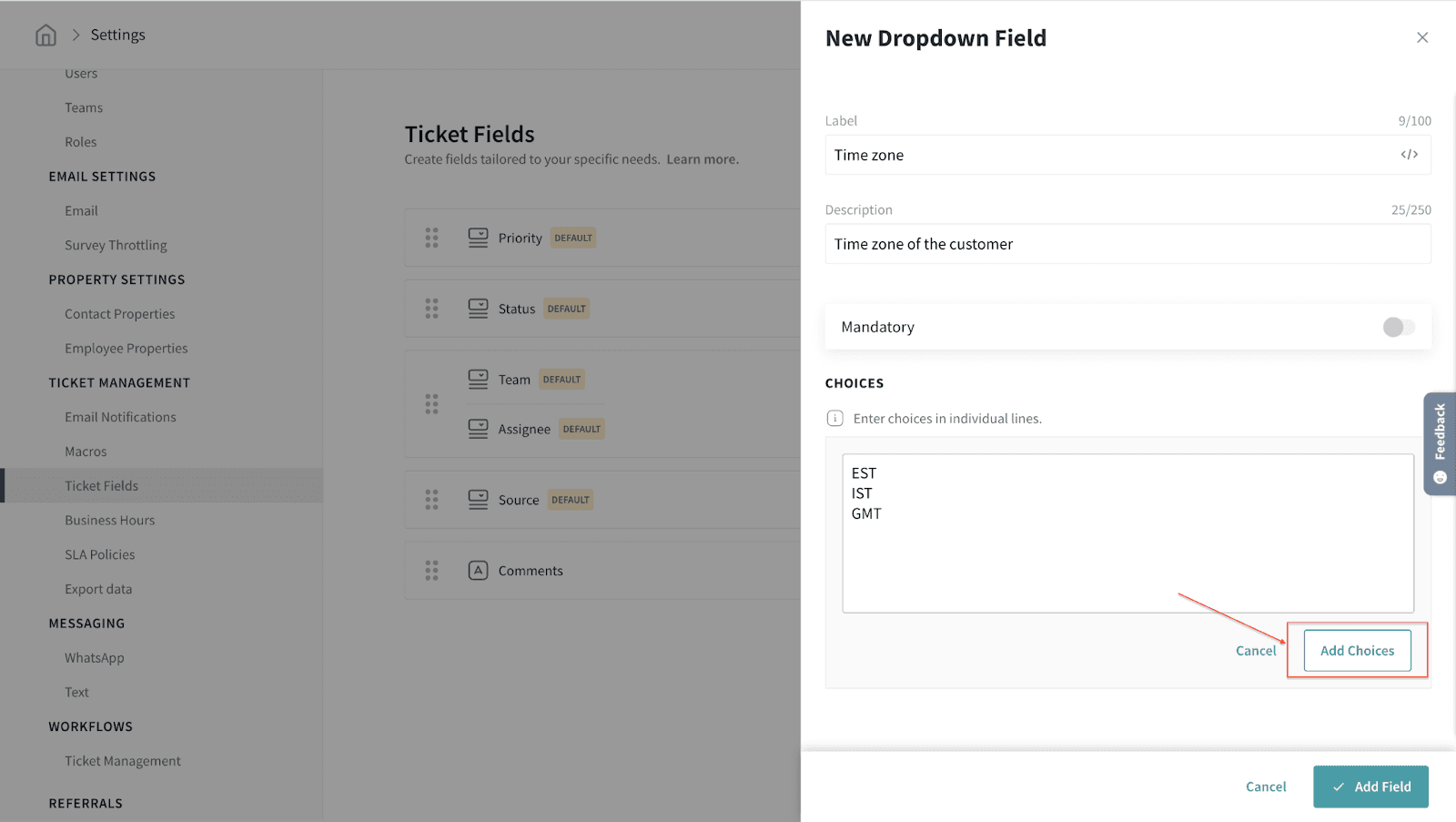
Task: Click the text field icon beside Comments
Action: coord(478,571)
